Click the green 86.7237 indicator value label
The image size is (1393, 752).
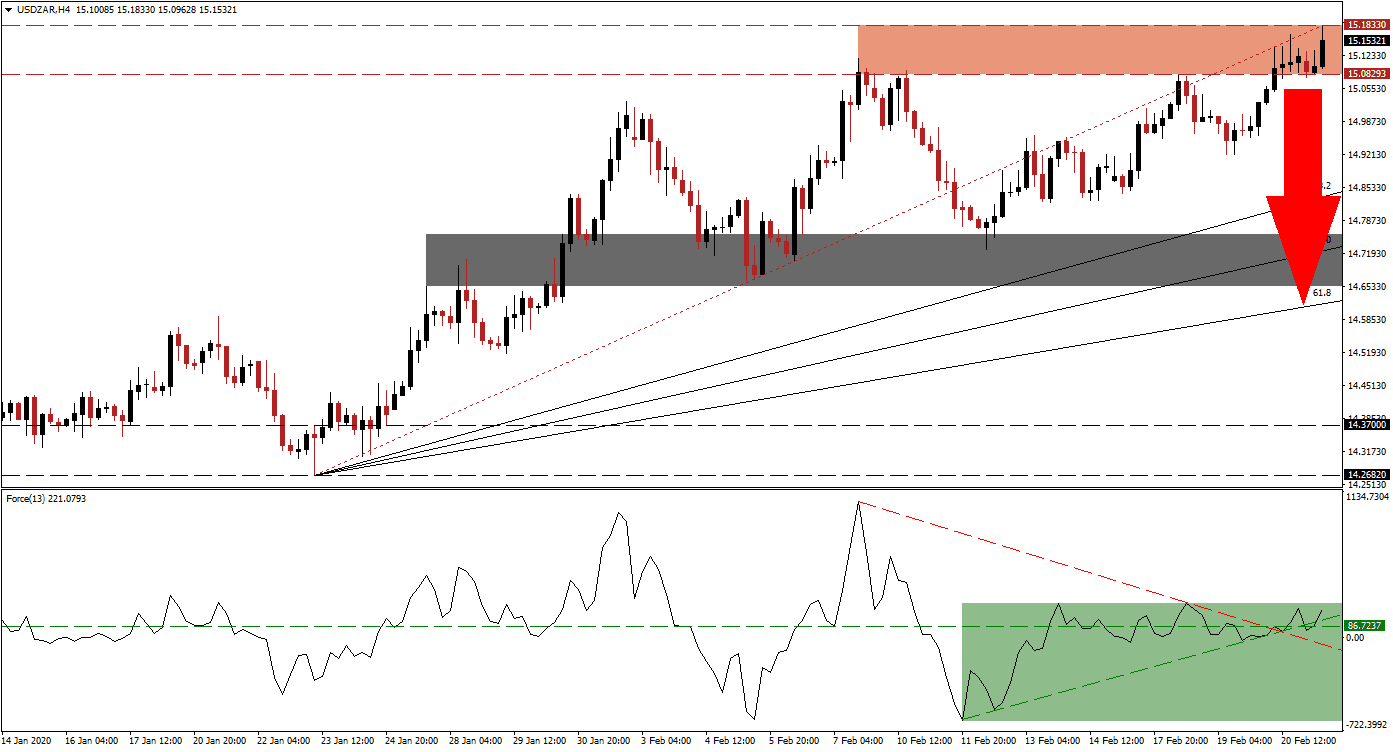click(x=1366, y=624)
